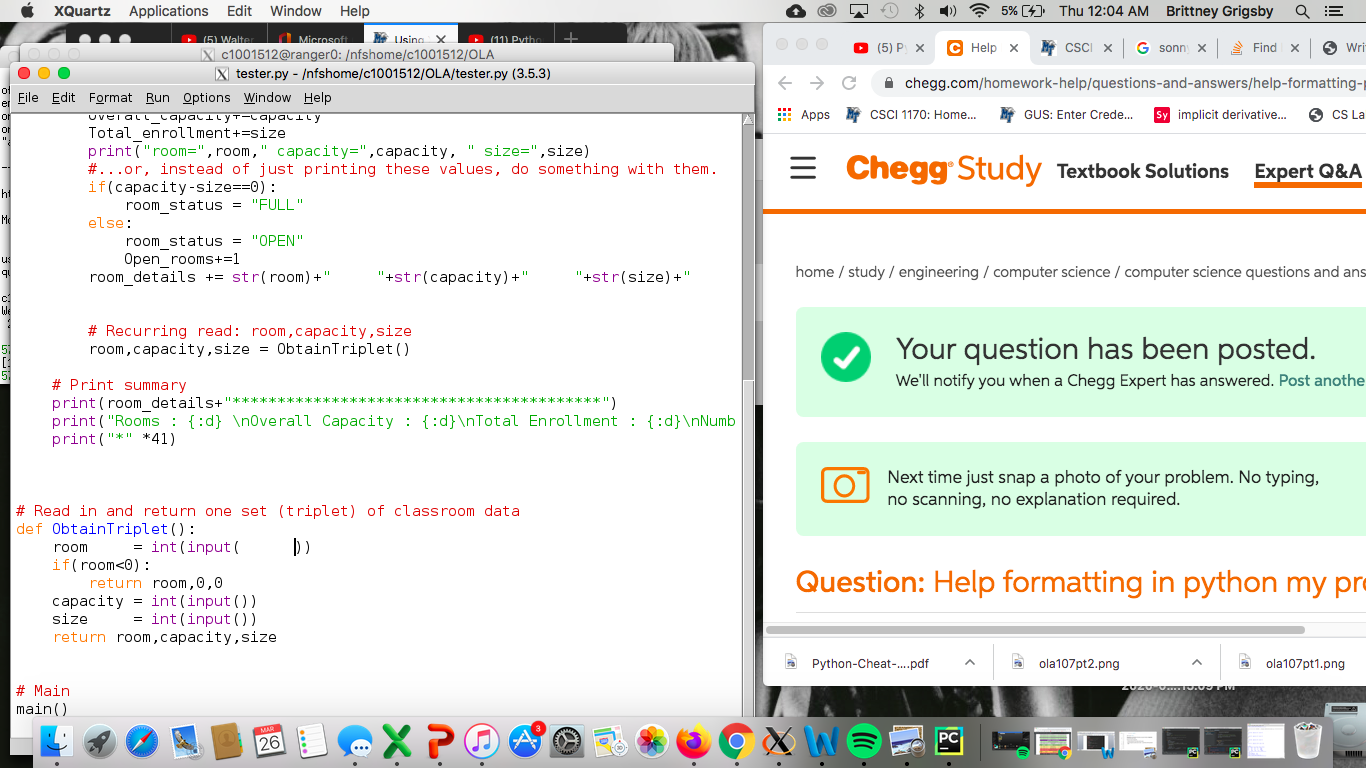The image size is (1366, 768).
Task: Click the Bluetooth icon in the menu bar
Action: click(x=918, y=11)
